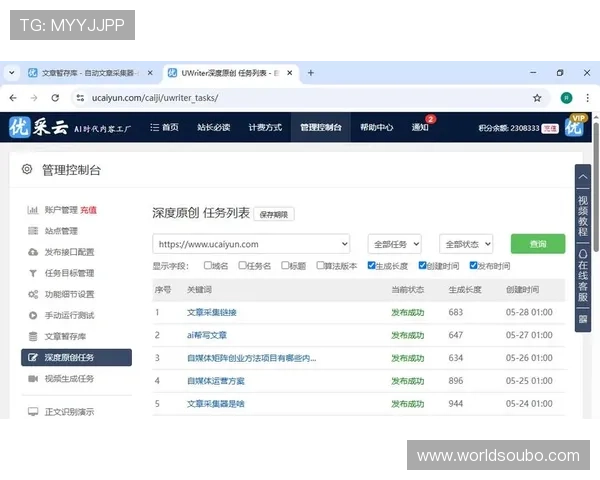Viewport: 600px width, 480px height.
Task: Open the 全部任务 dropdown
Action: (x=395, y=244)
